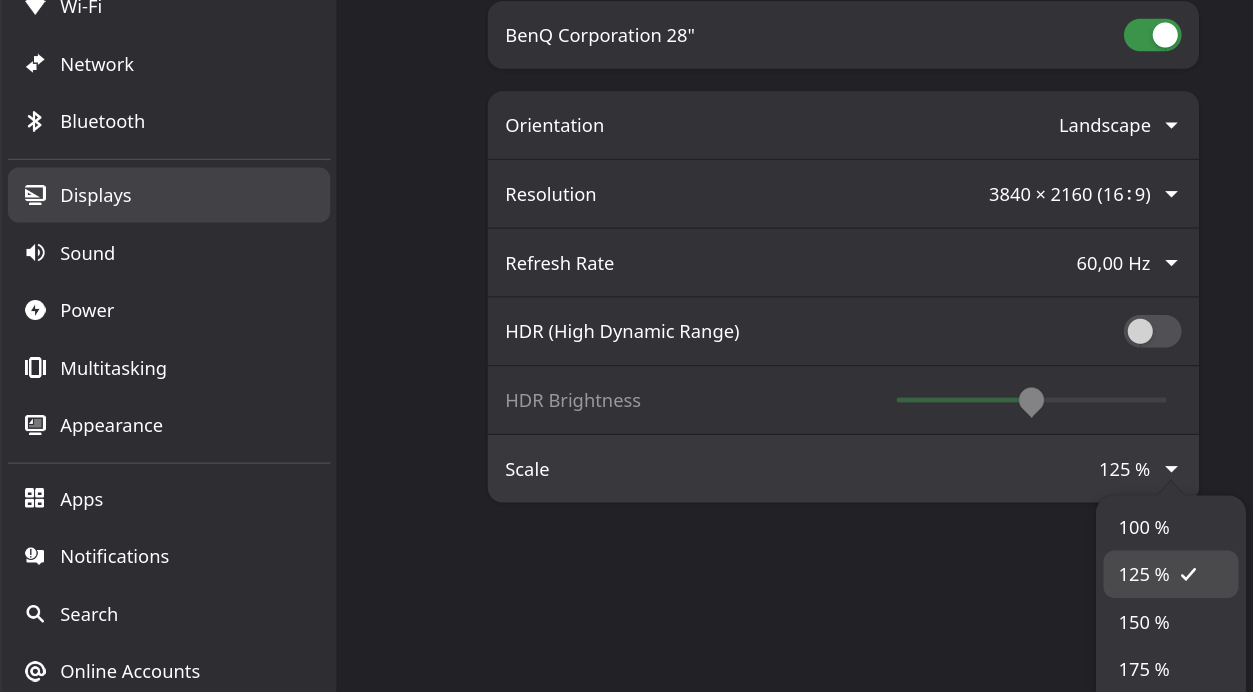Screen dimensions: 1253x692
Task: Click the Multitasking icon
Action: (35, 368)
